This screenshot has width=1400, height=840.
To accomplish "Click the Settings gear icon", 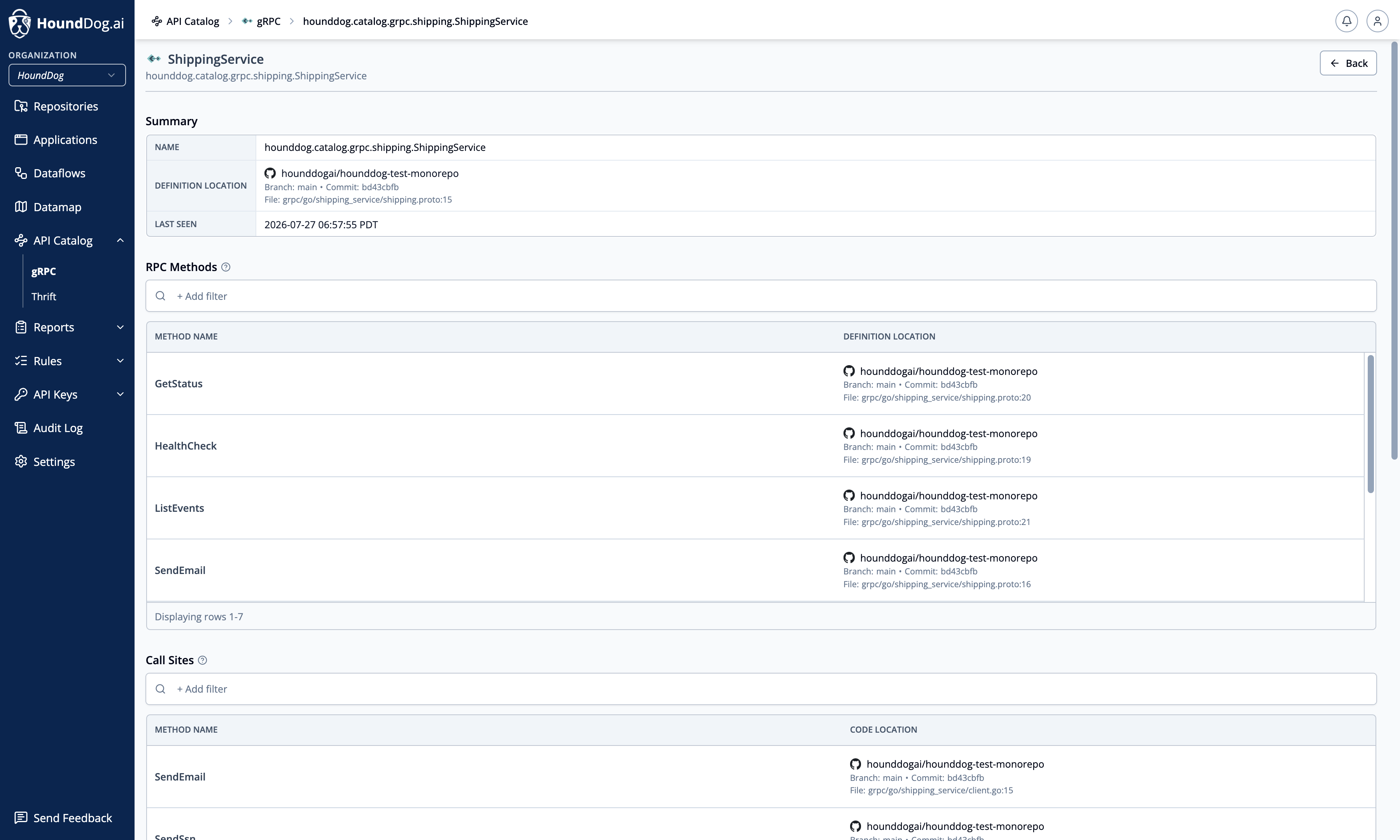I will point(21,461).
